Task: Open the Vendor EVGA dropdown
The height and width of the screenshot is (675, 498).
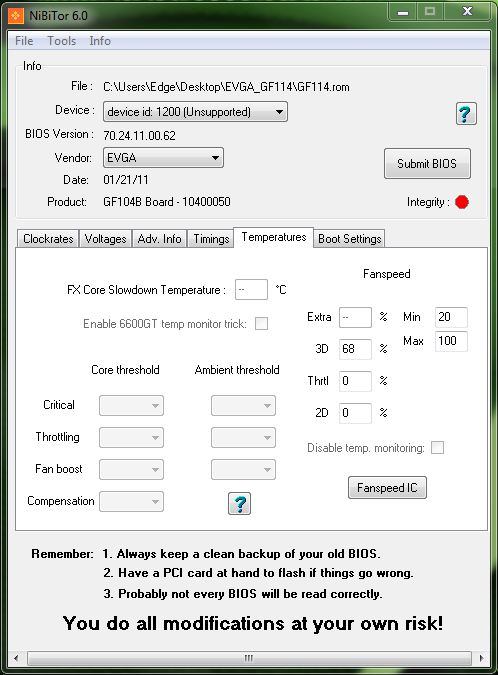Action: (x=163, y=158)
